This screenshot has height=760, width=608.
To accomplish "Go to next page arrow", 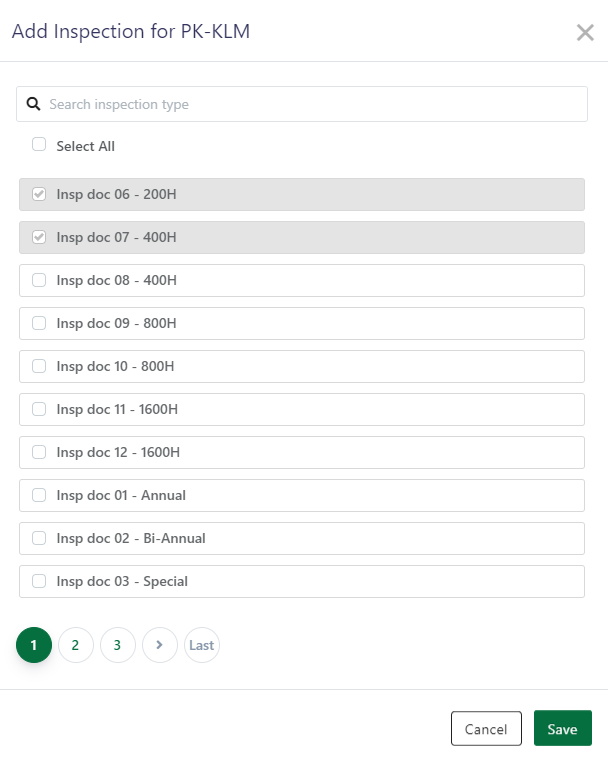I will 159,645.
